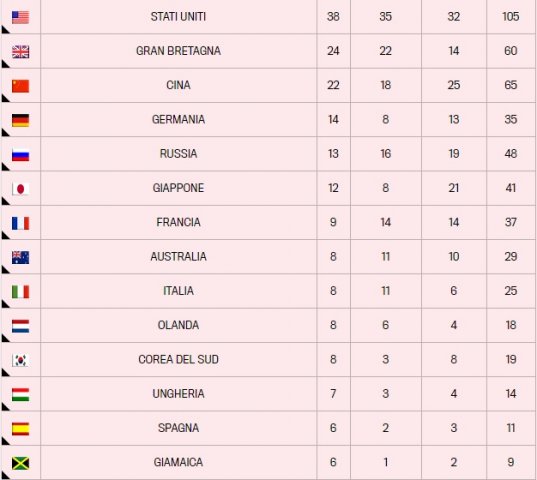
Task: Open the GRAN BRETAGNA country name
Action: tap(178, 51)
